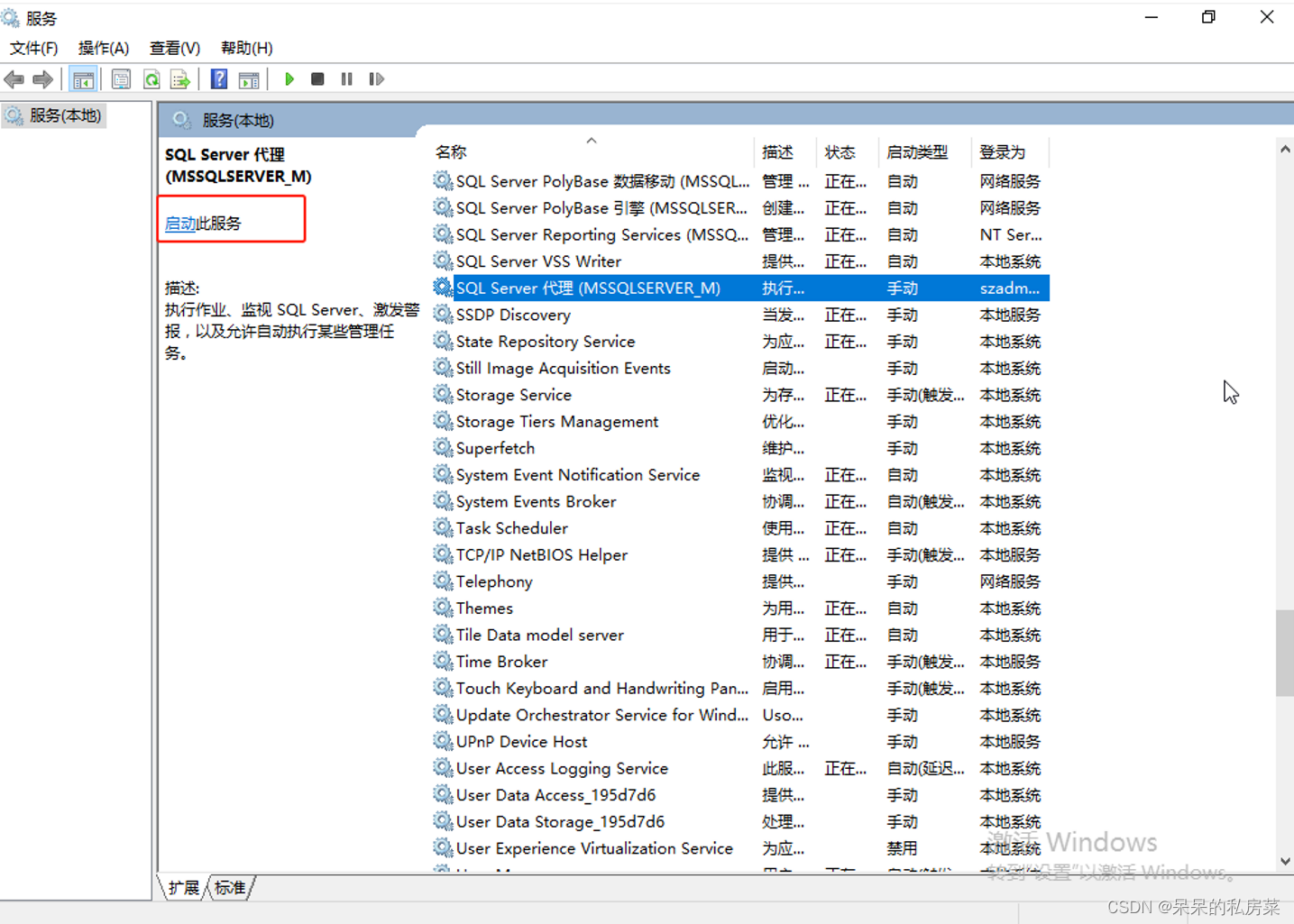Open the 帮助(H) menu
The image size is (1294, 924).
tap(246, 48)
